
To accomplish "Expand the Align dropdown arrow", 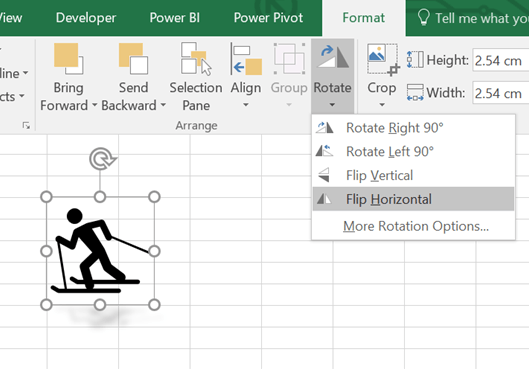I will pyautogui.click(x=246, y=105).
